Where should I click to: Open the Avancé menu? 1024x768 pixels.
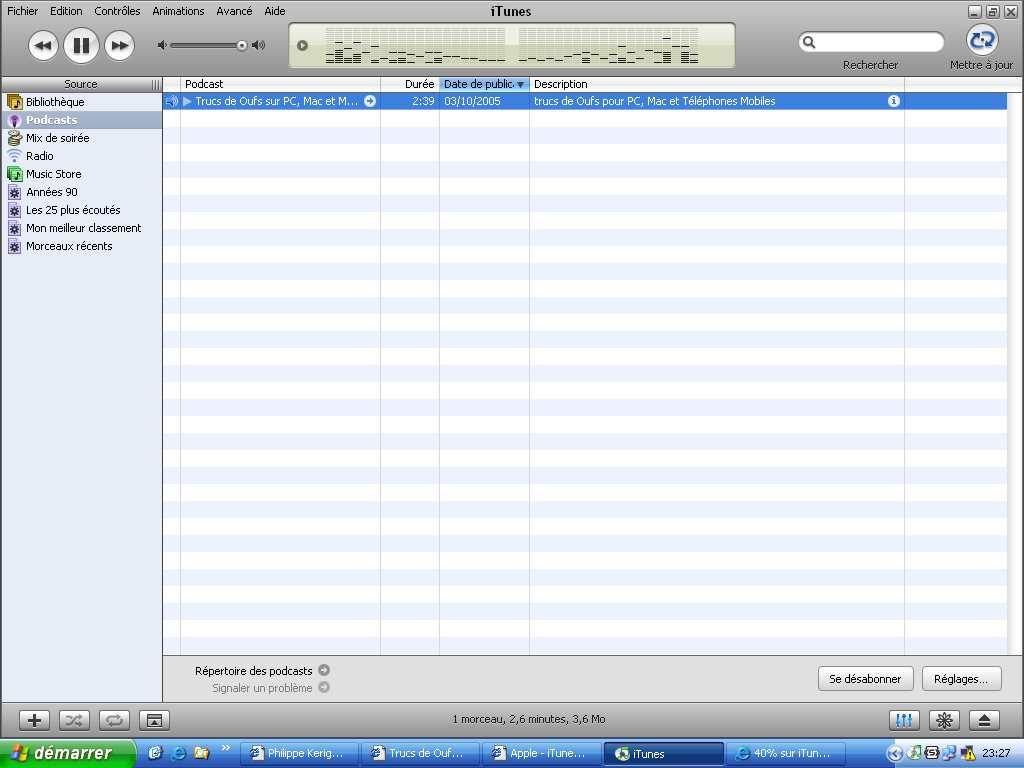234,11
